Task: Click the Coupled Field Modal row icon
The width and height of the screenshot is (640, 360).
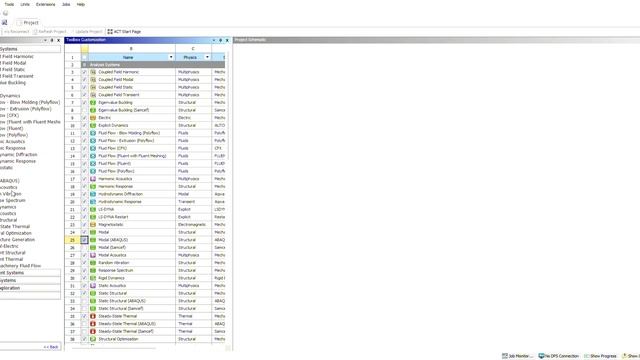Action: coord(93,80)
